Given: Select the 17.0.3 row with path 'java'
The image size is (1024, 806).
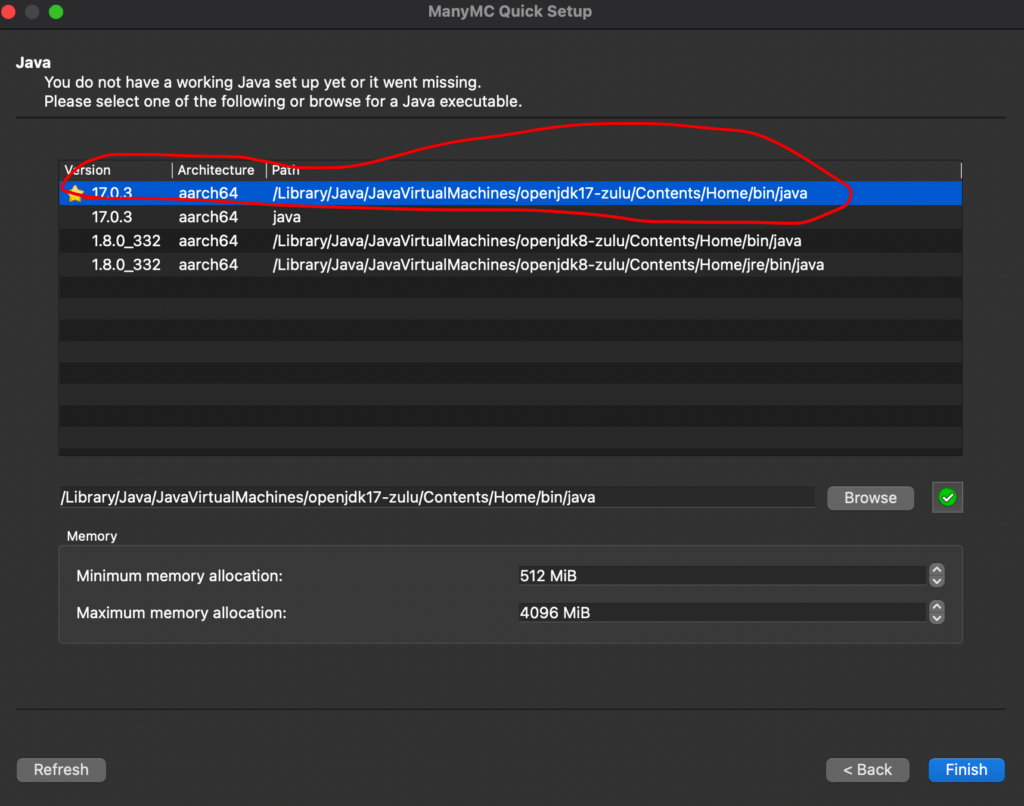Looking at the screenshot, I should point(511,217).
